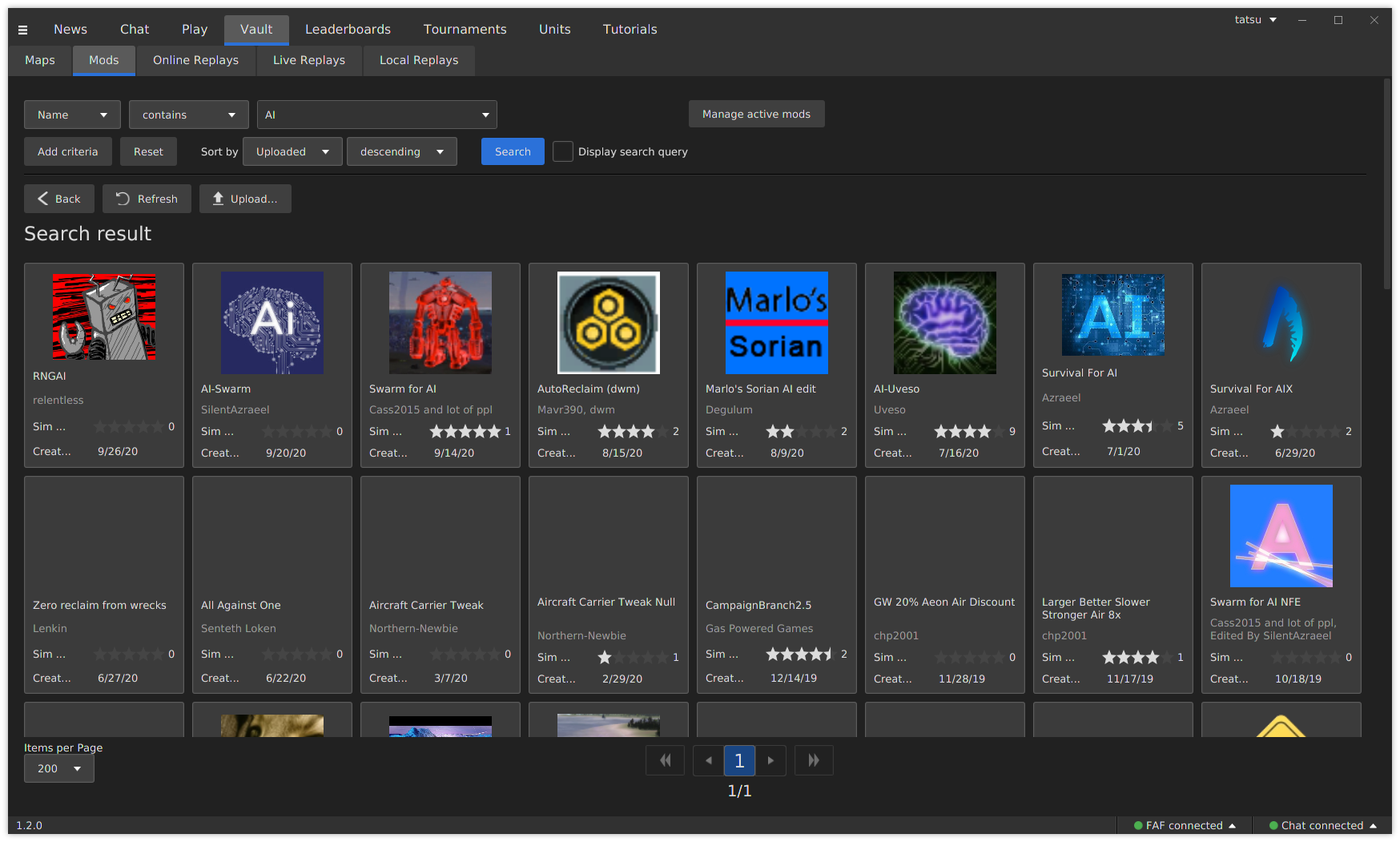
Task: Click AI-Uveso star rating
Action: 970,431
